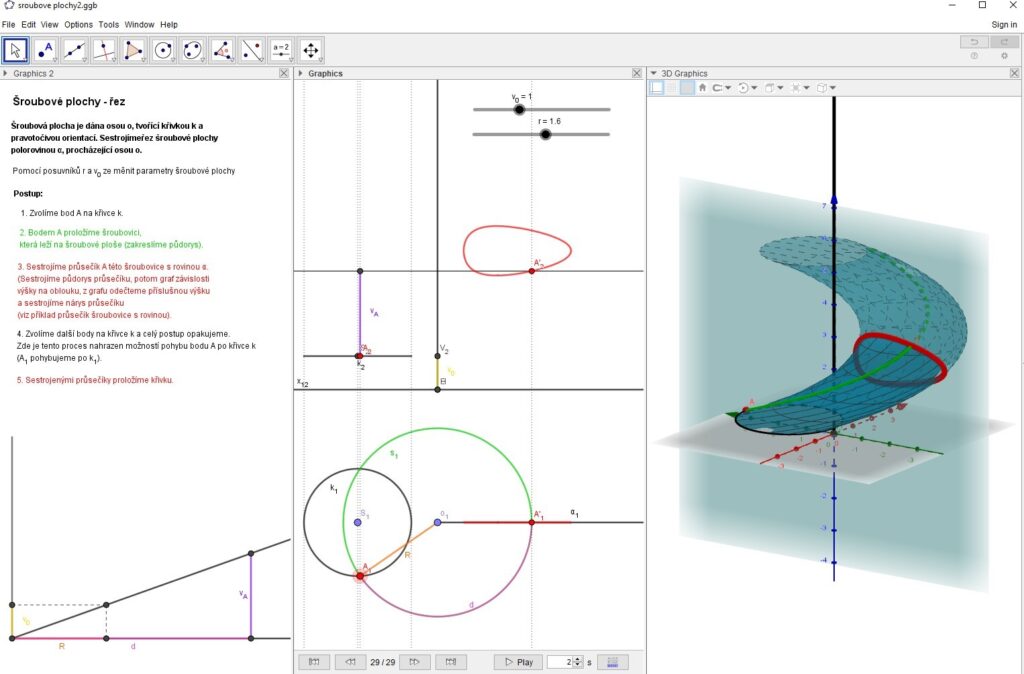Viewport: 1024px width, 674px height.
Task: Choose the Ellipse tool
Action: [192, 50]
